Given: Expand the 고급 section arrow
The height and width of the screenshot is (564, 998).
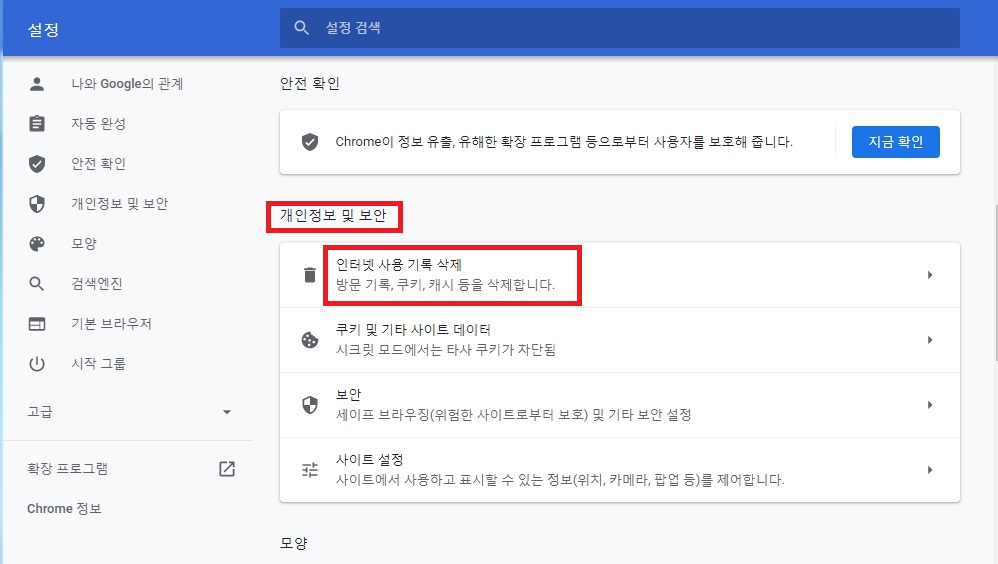Looking at the screenshot, I should [227, 412].
